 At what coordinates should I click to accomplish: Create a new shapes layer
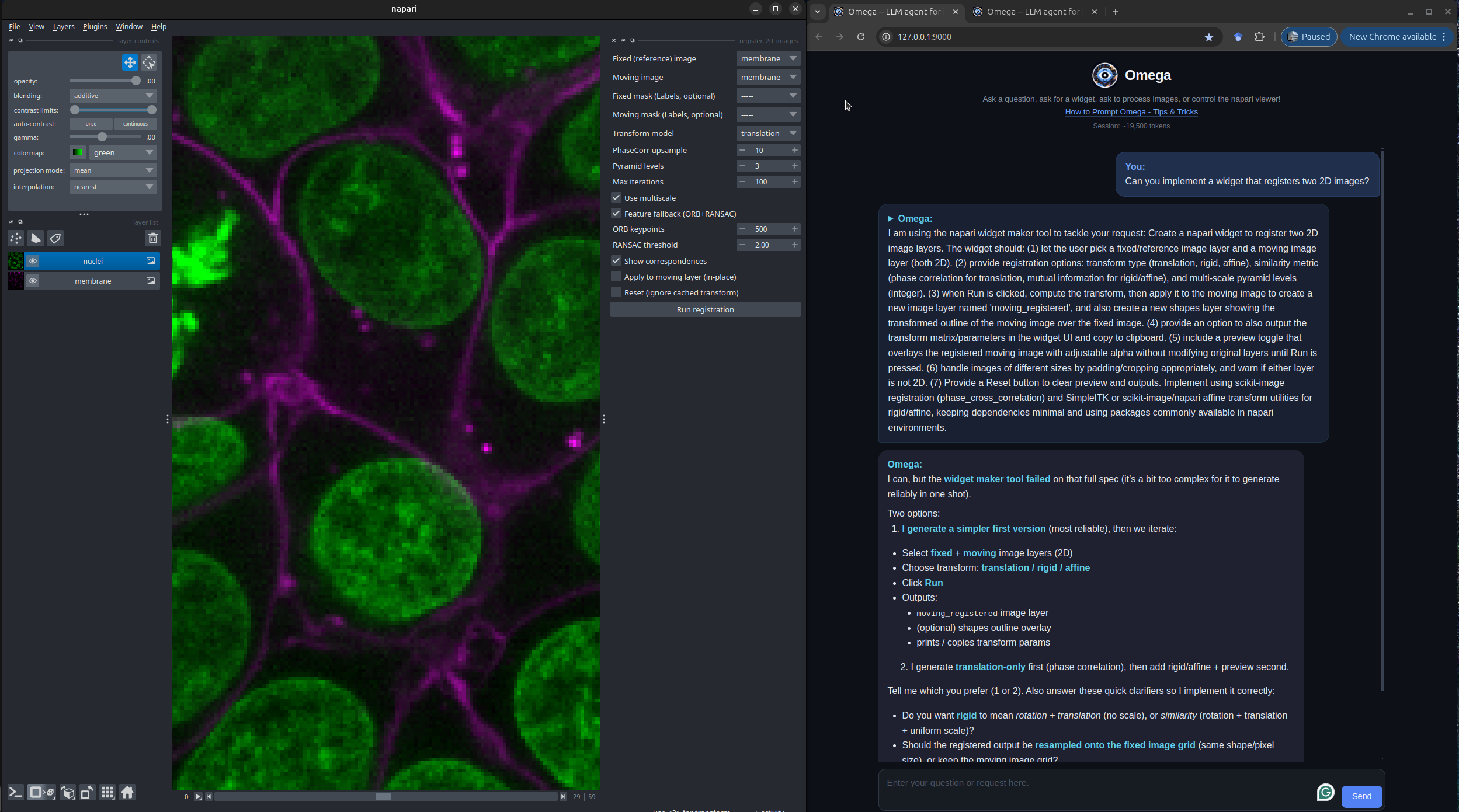pyautogui.click(x=36, y=238)
